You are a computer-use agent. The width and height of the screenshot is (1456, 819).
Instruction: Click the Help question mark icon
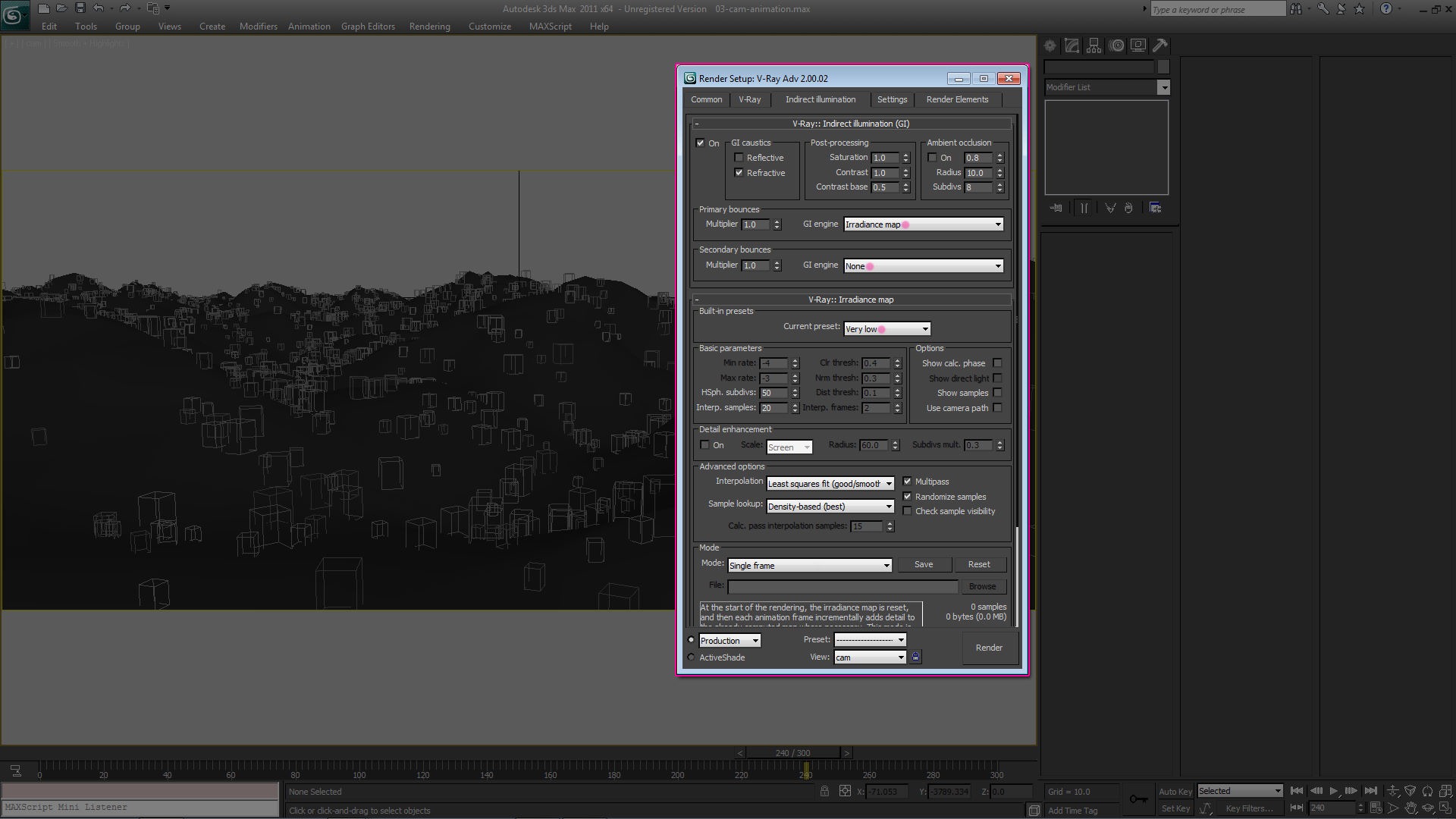tap(1386, 9)
